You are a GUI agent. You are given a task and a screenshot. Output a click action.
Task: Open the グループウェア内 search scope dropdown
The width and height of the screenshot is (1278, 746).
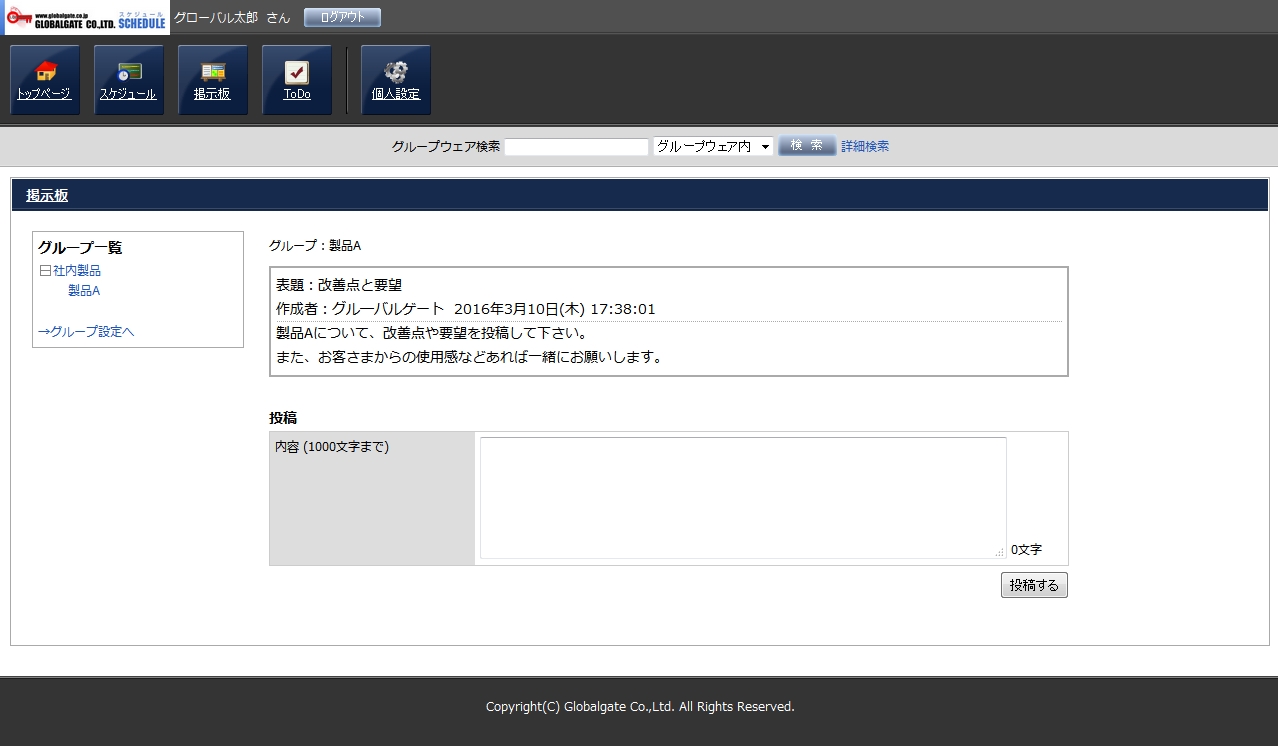[713, 146]
